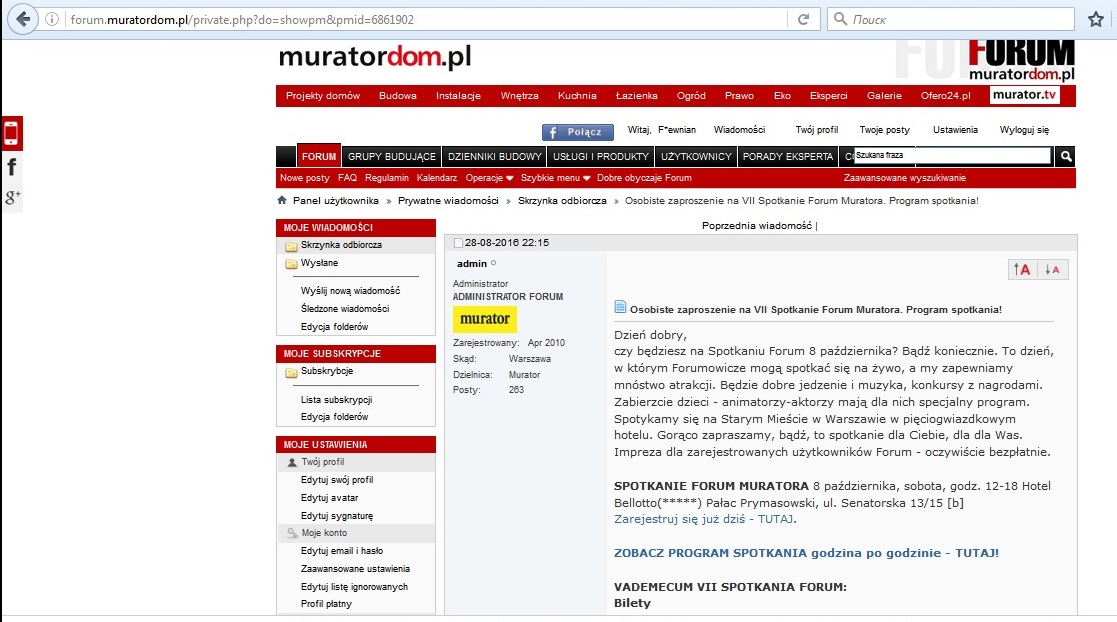
Task: Reload the page with the refresh icon
Action: pyautogui.click(x=804, y=19)
